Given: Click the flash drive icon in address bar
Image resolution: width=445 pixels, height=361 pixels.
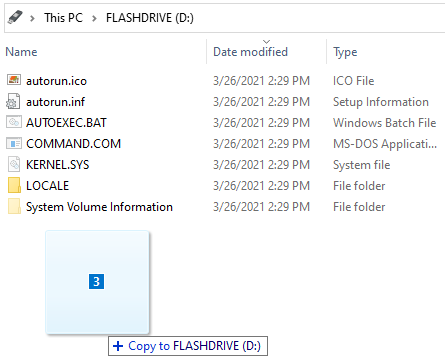Looking at the screenshot, I should (15, 17).
